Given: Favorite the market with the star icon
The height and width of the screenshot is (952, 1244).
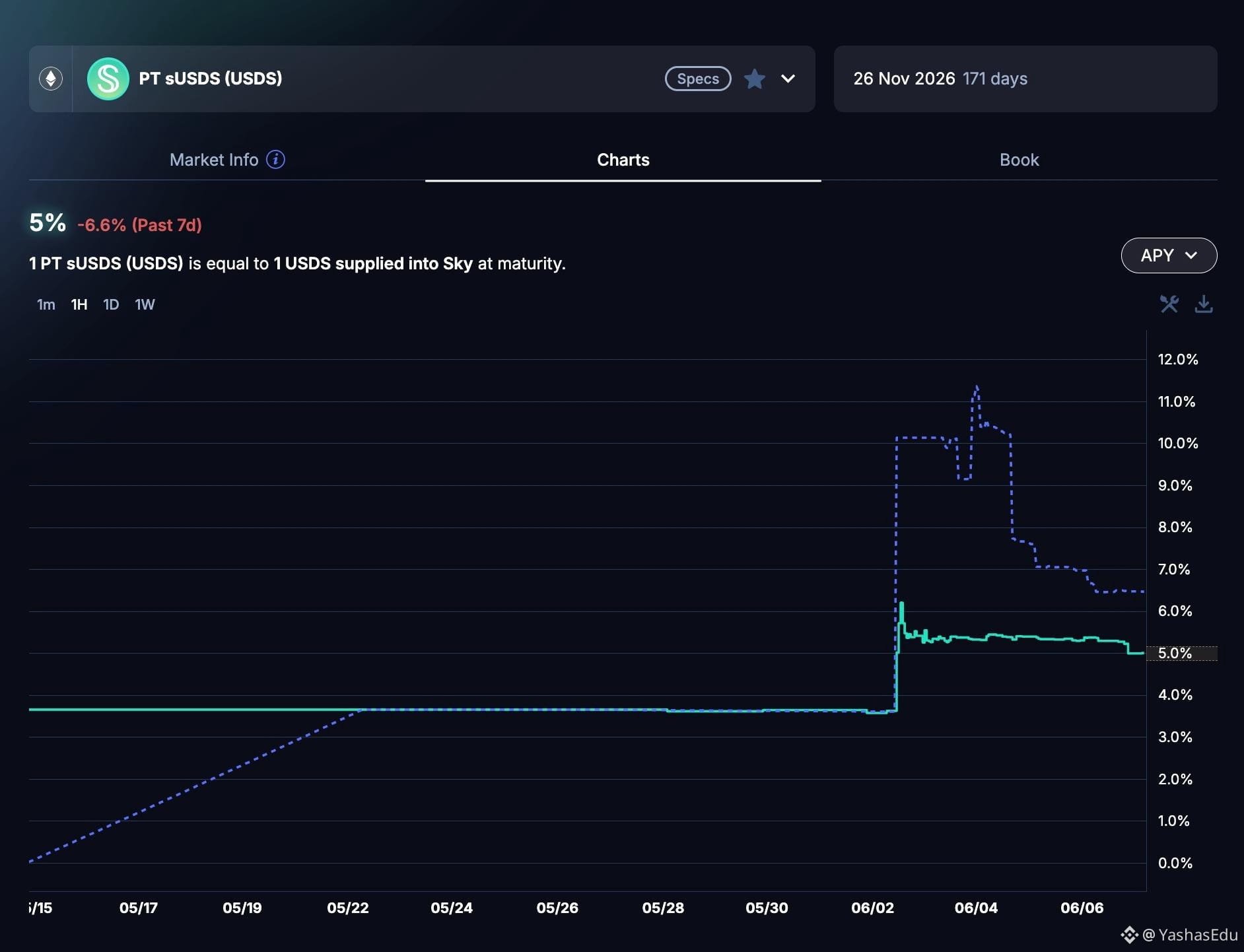Looking at the screenshot, I should click(755, 79).
